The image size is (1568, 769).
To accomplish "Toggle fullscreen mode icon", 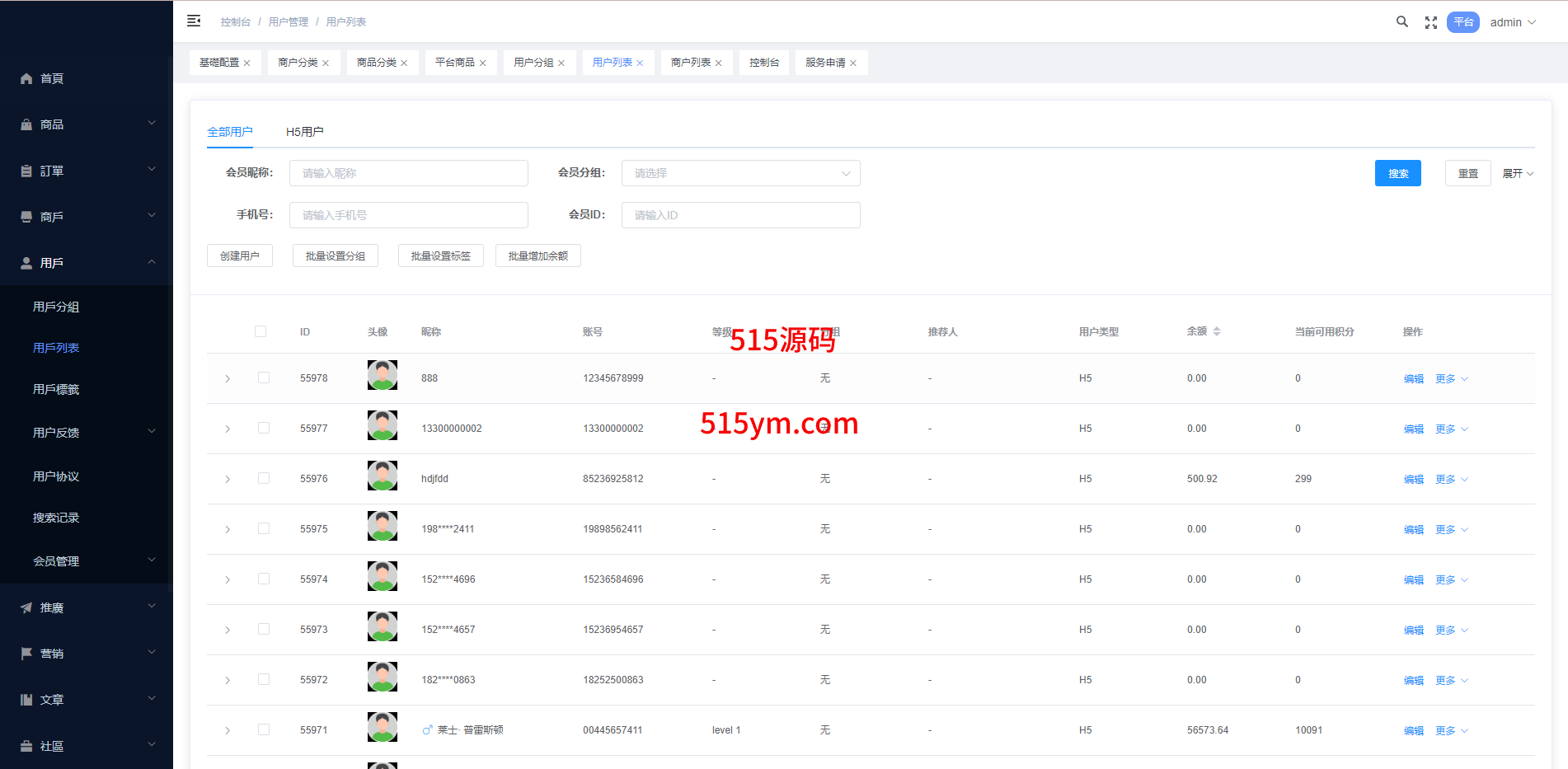I will (x=1431, y=23).
